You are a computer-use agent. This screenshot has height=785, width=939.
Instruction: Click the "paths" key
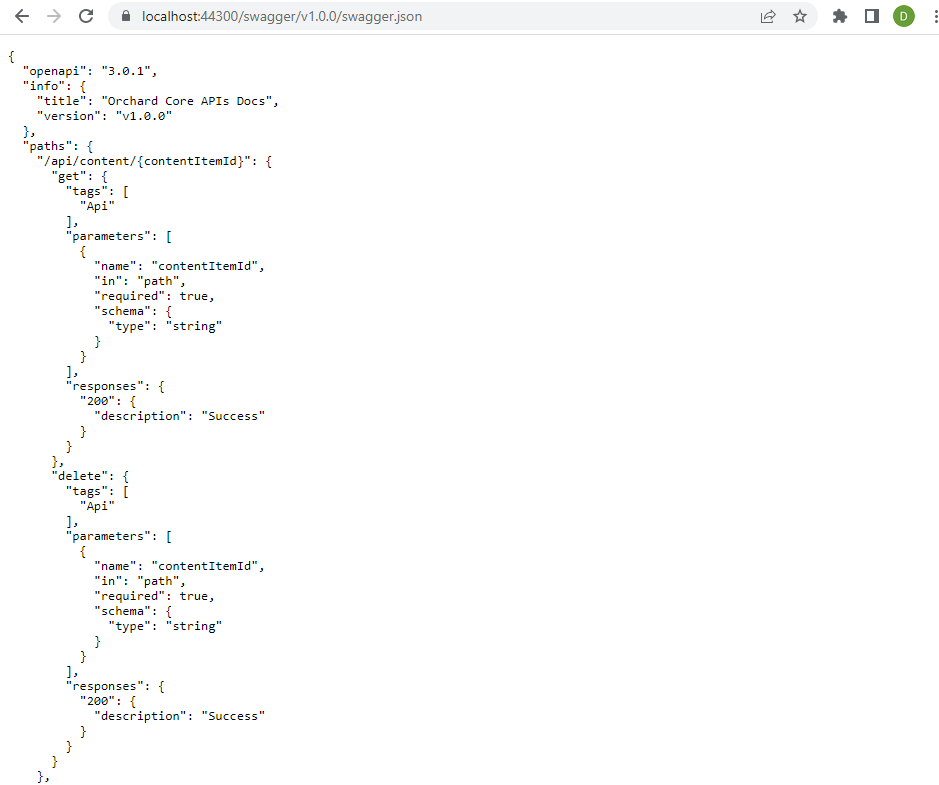47,146
